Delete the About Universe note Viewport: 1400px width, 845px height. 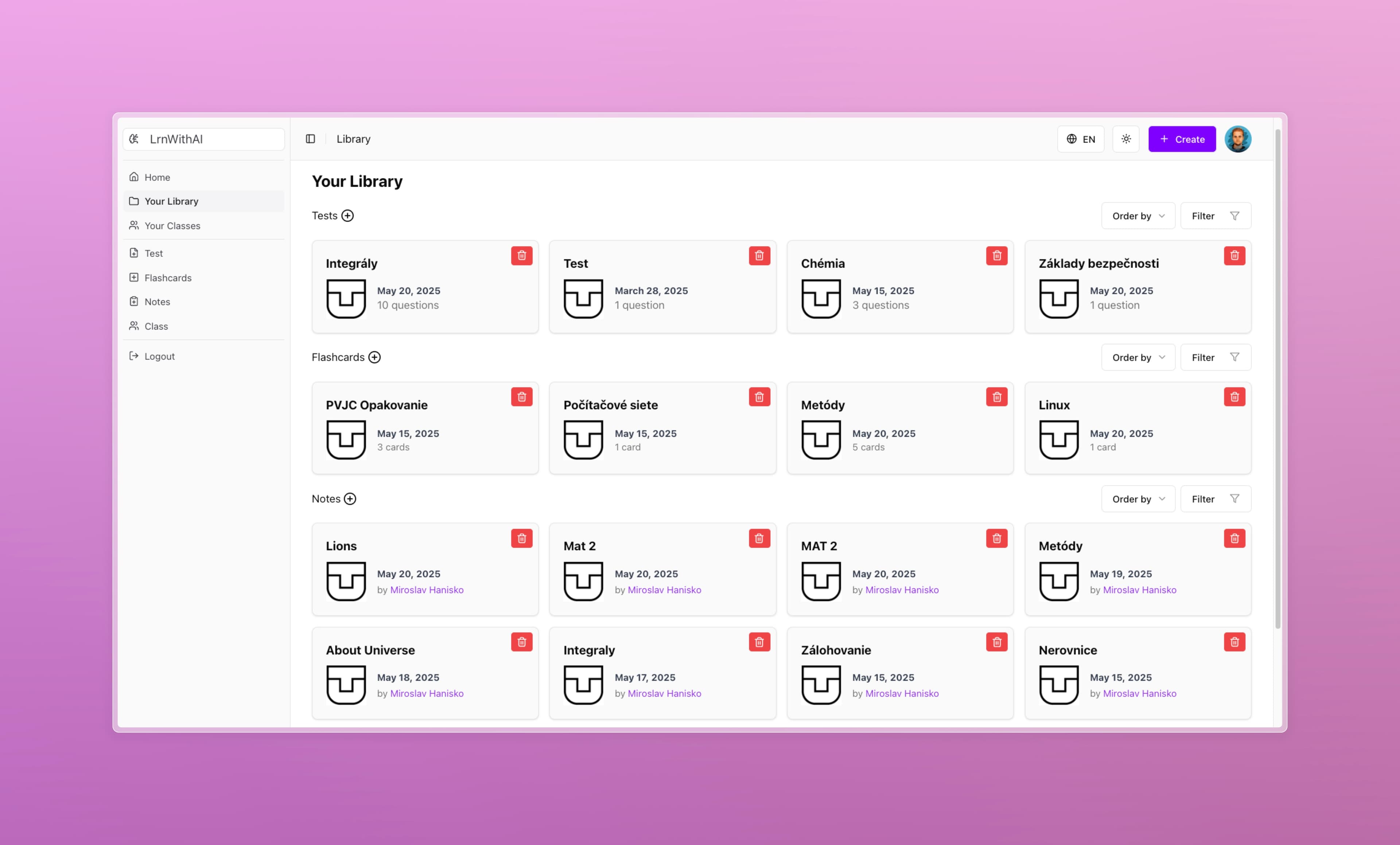(x=522, y=642)
